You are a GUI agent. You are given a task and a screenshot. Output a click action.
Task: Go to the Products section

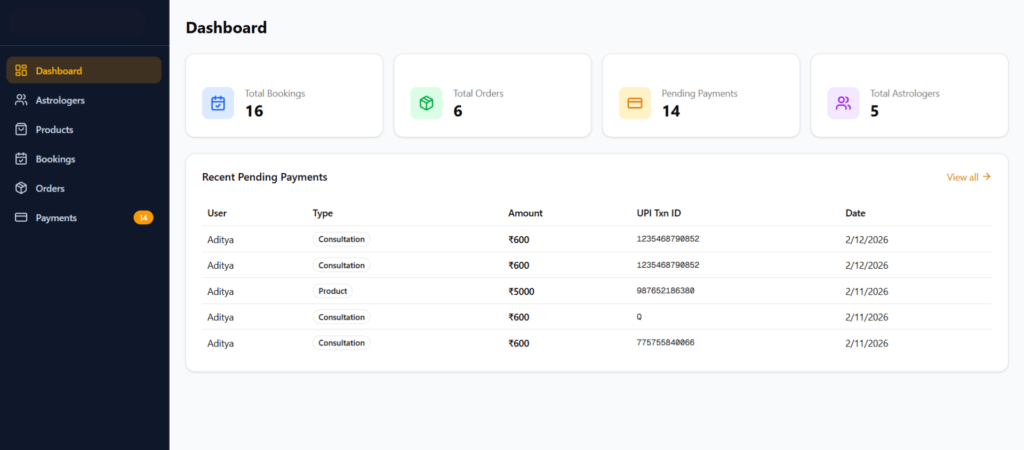click(x=54, y=129)
